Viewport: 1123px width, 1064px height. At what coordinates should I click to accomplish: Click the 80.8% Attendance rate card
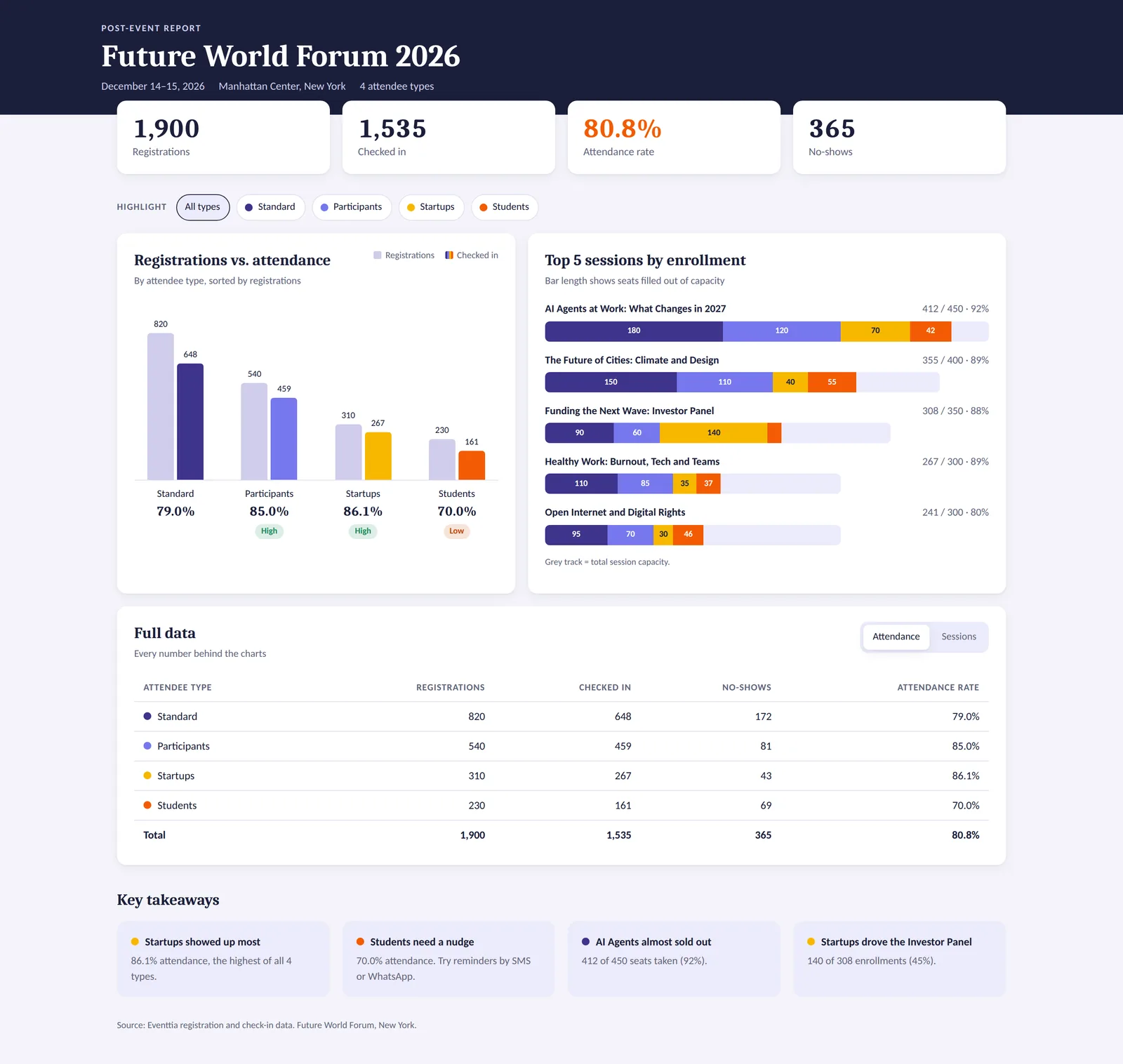click(x=674, y=138)
